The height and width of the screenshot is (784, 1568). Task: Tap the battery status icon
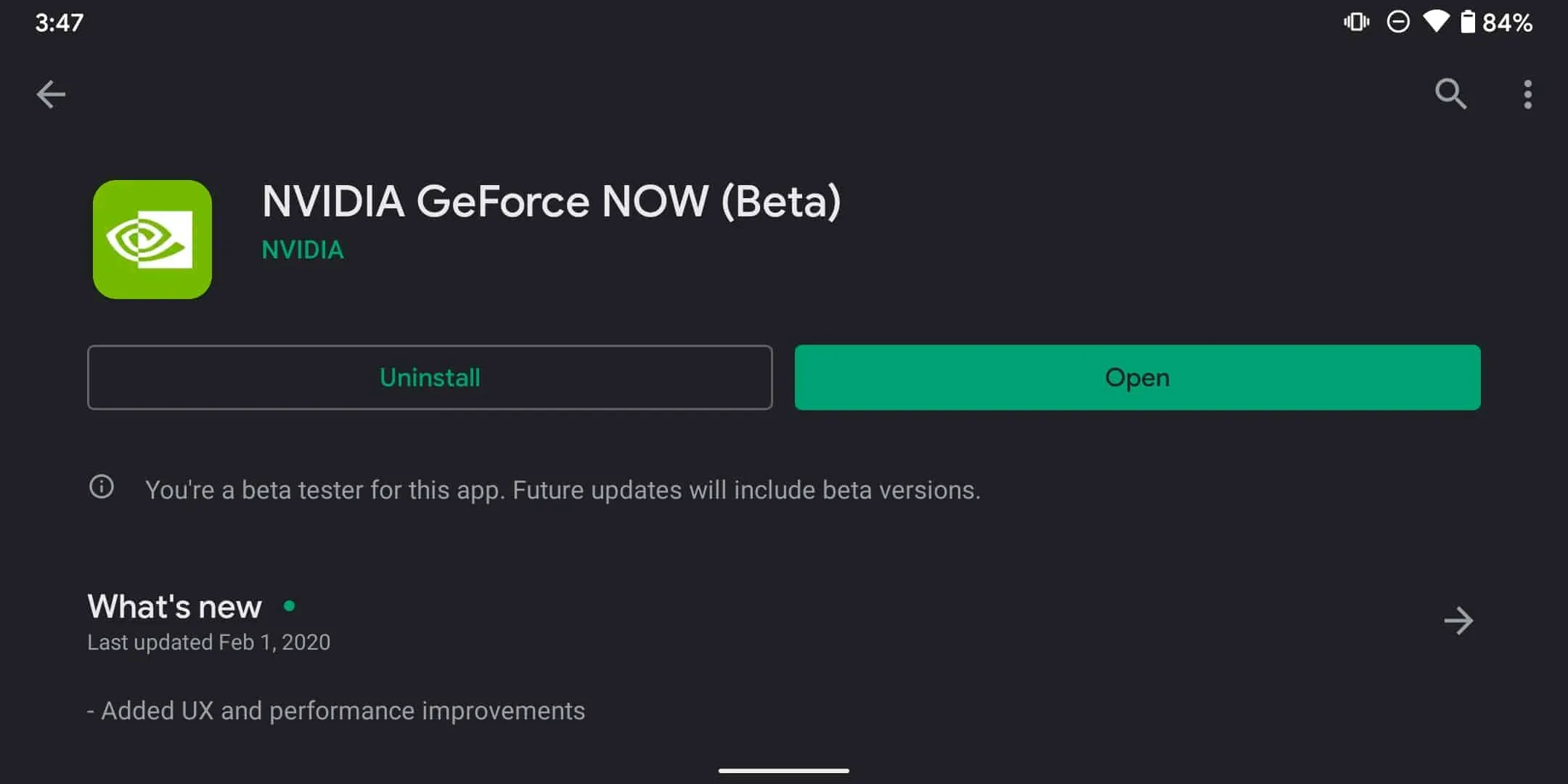point(1468,22)
